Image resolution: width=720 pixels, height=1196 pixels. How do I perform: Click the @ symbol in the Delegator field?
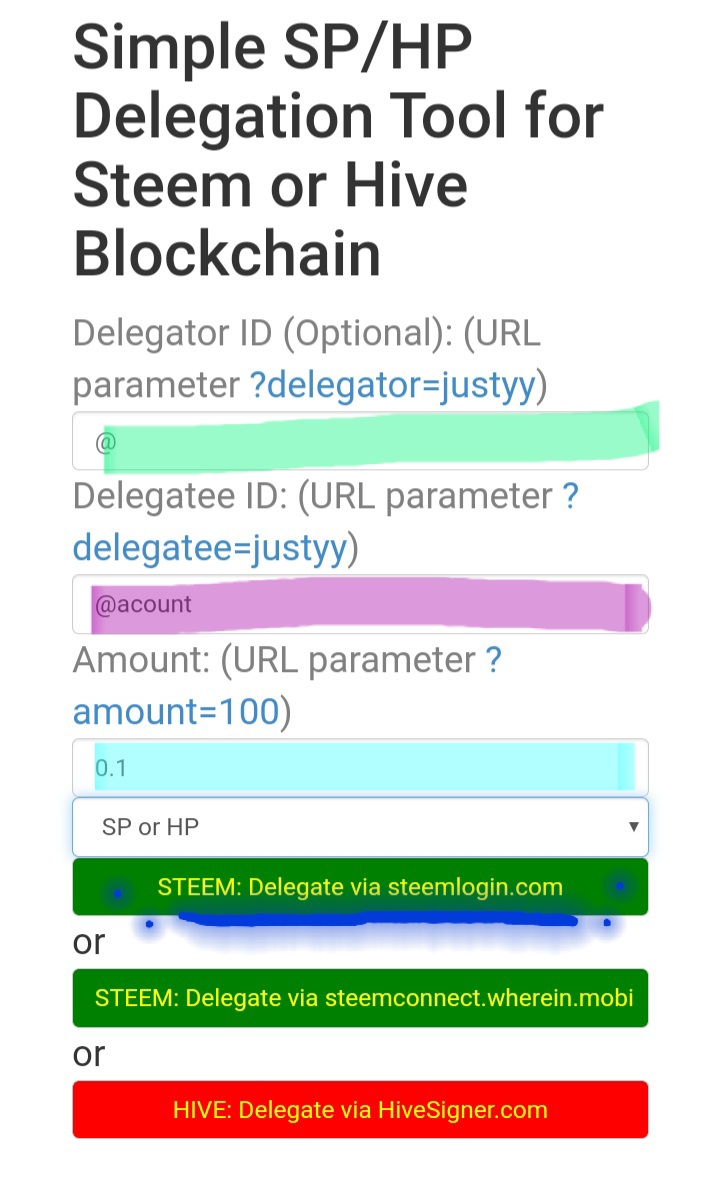[105, 442]
